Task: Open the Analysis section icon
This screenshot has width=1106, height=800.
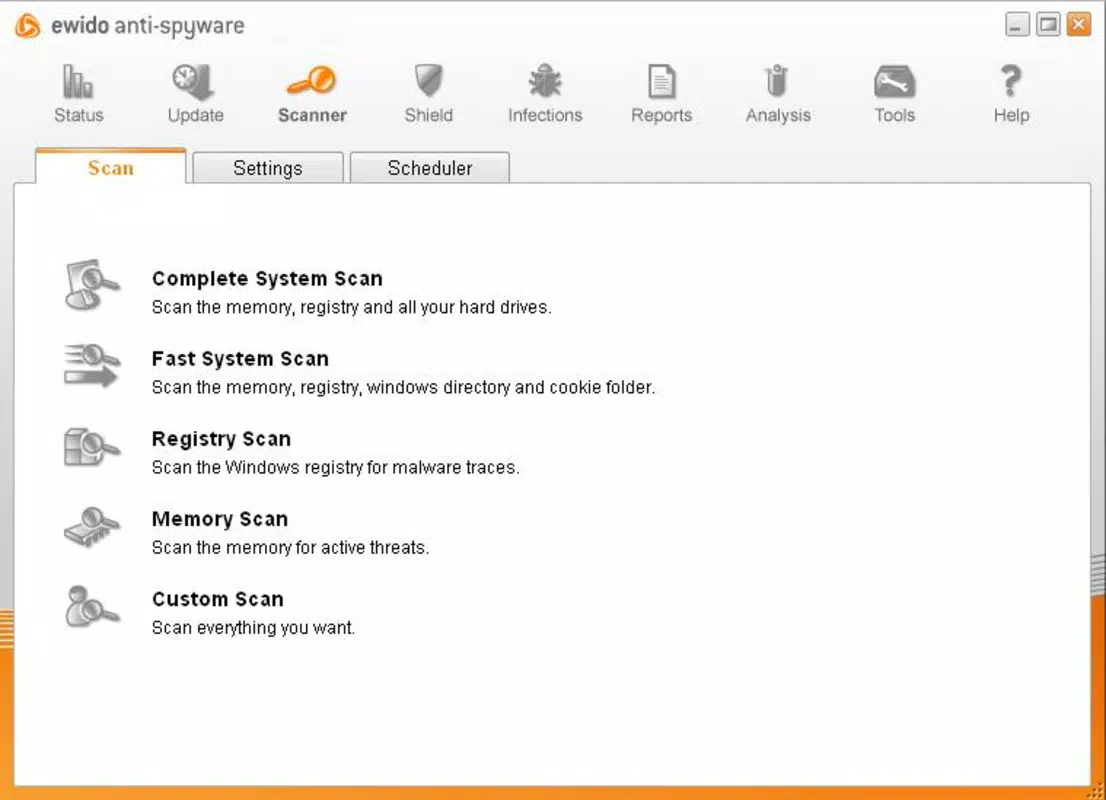Action: pyautogui.click(x=777, y=81)
